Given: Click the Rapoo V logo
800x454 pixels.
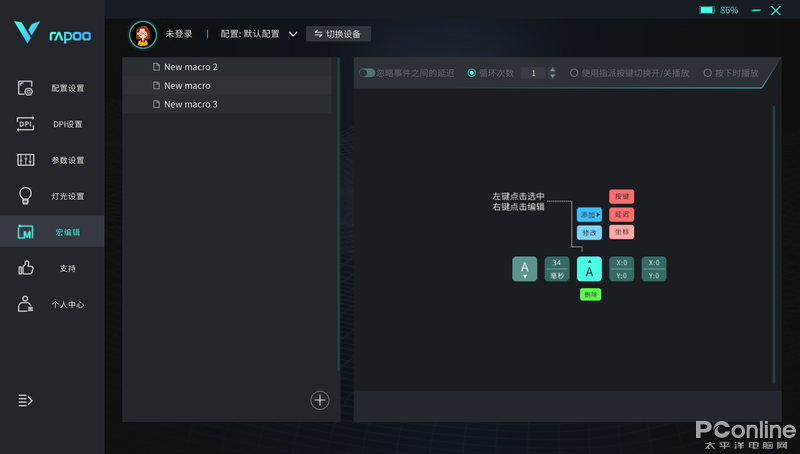Looking at the screenshot, I should click(x=27, y=32).
